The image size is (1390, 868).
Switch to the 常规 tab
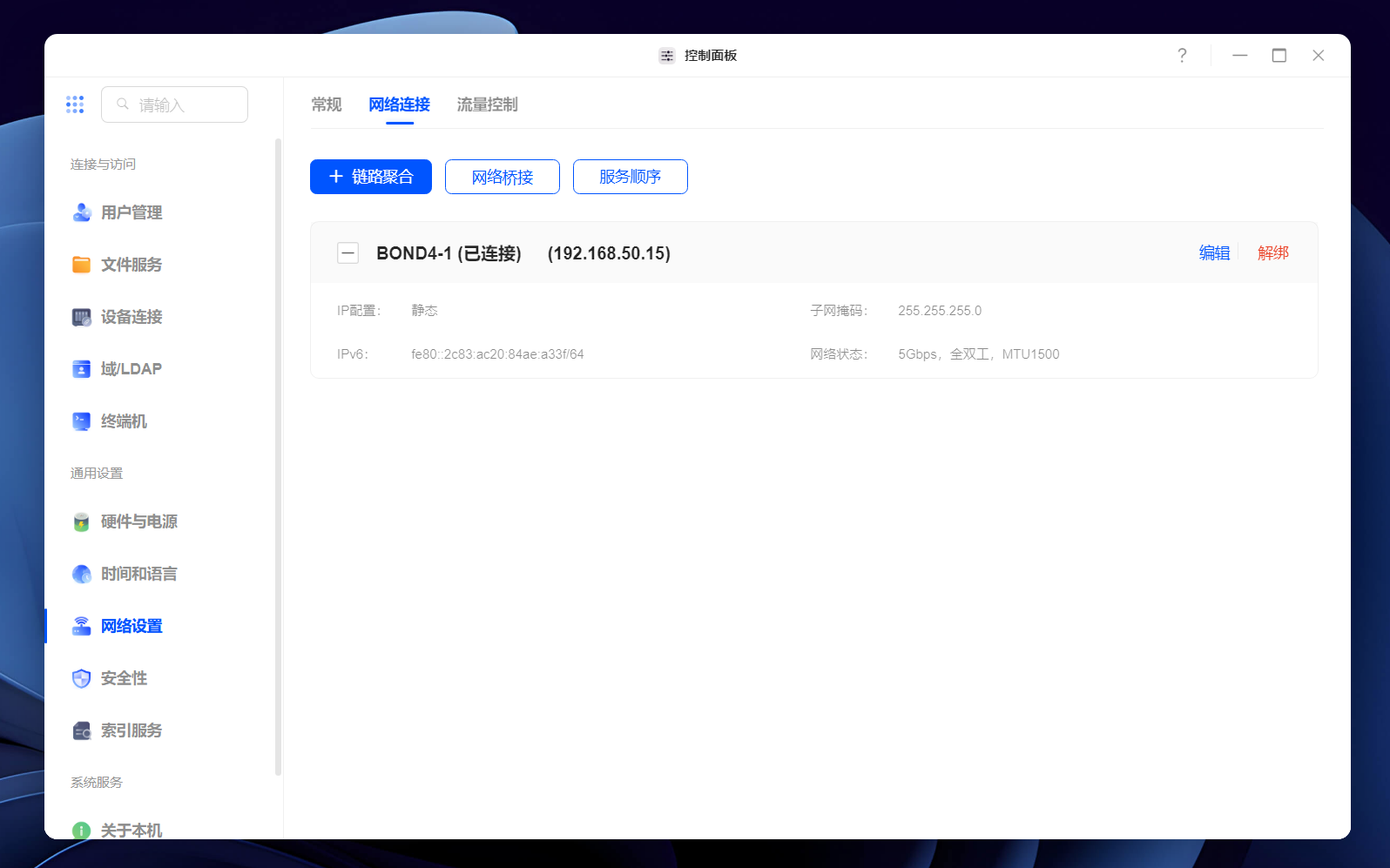coord(327,104)
